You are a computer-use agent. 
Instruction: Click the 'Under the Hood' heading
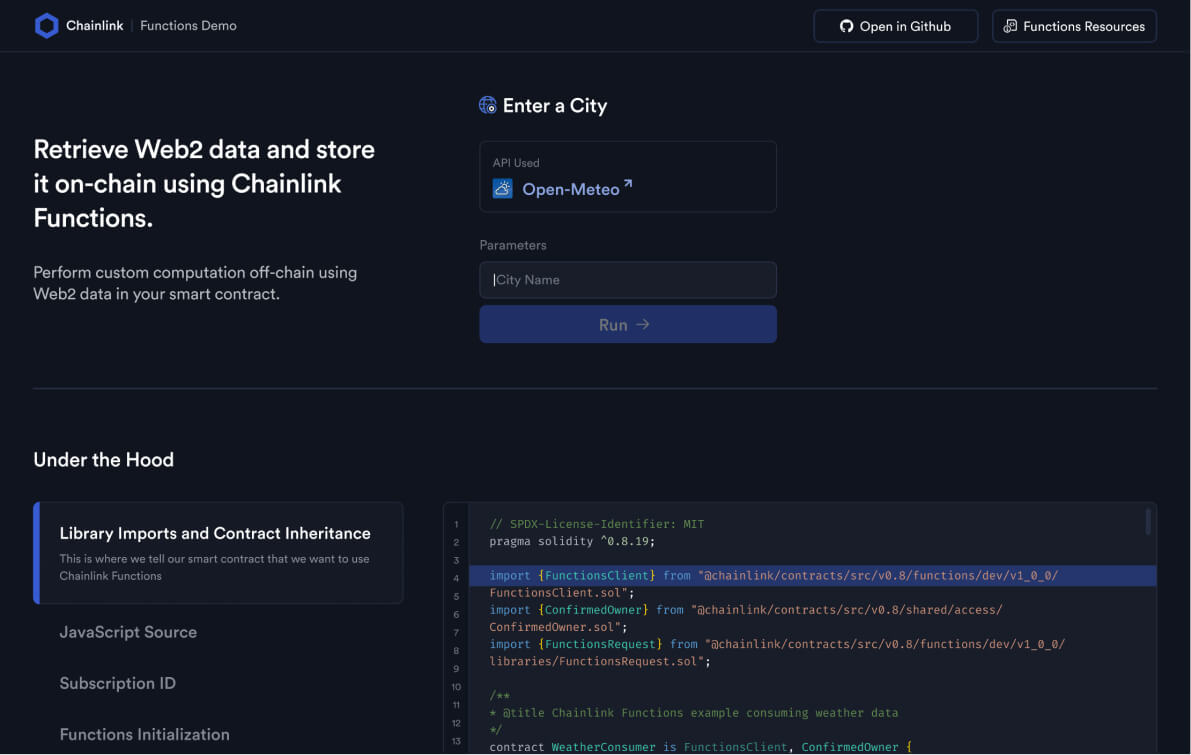(x=103, y=460)
